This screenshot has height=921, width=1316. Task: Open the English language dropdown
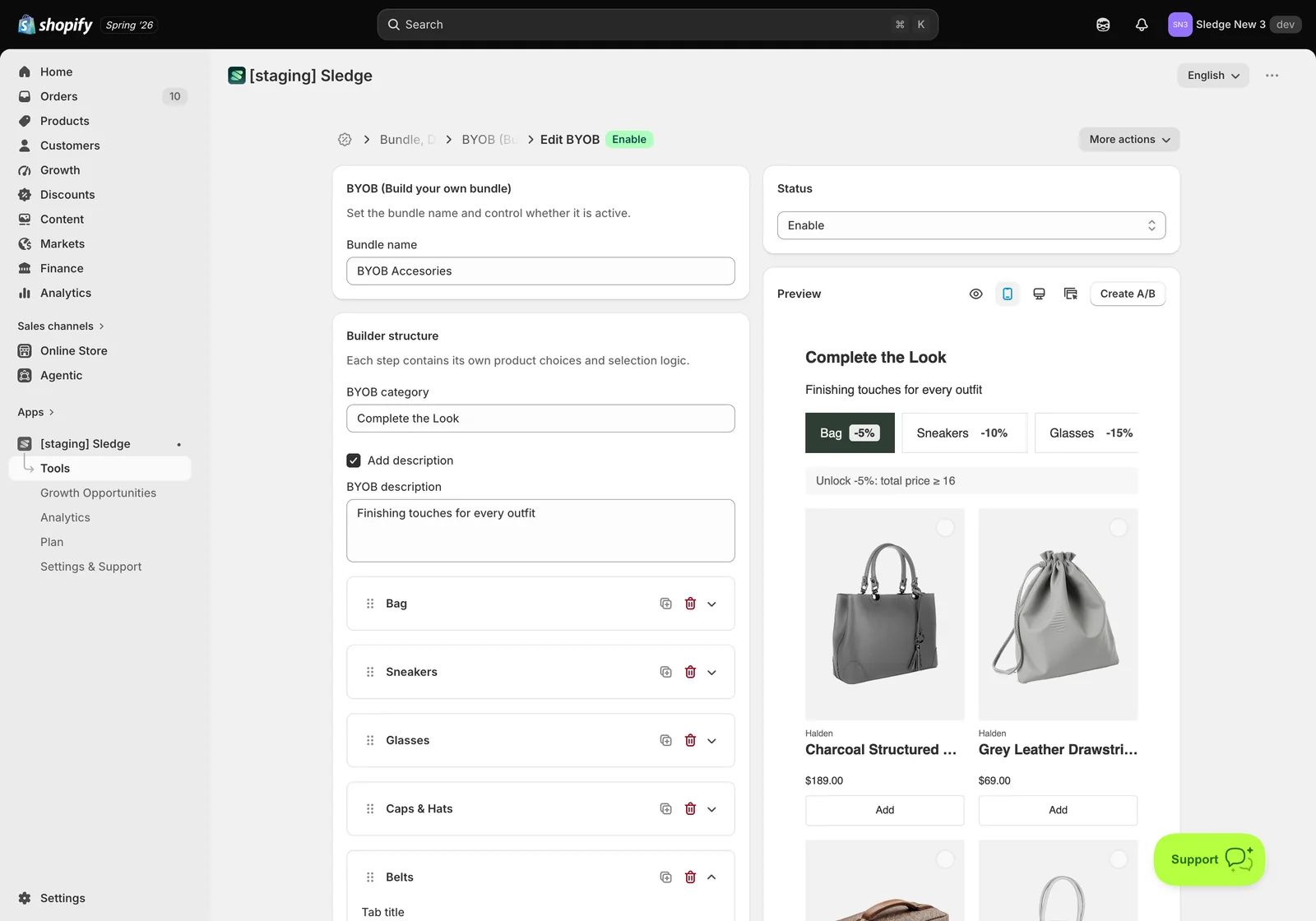(1213, 76)
